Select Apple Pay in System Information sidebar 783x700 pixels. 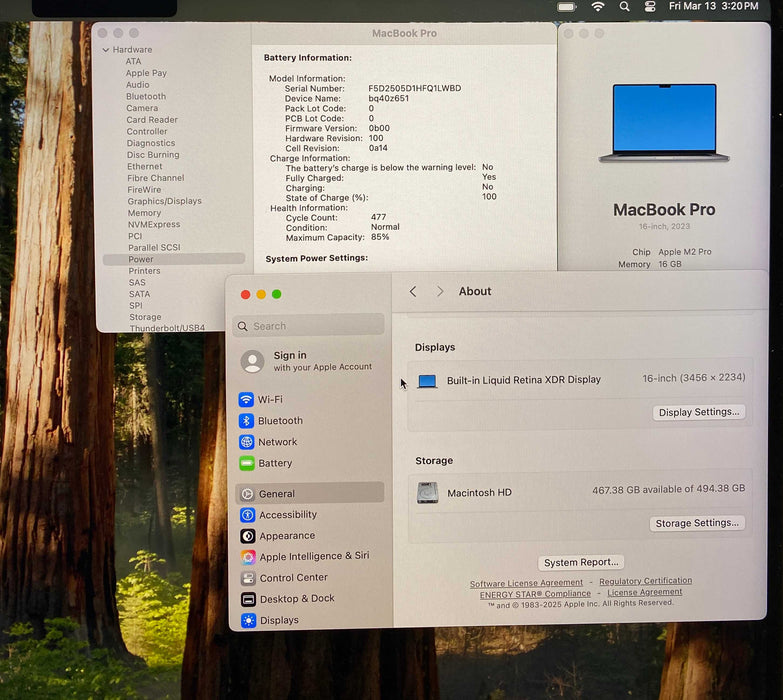click(146, 73)
